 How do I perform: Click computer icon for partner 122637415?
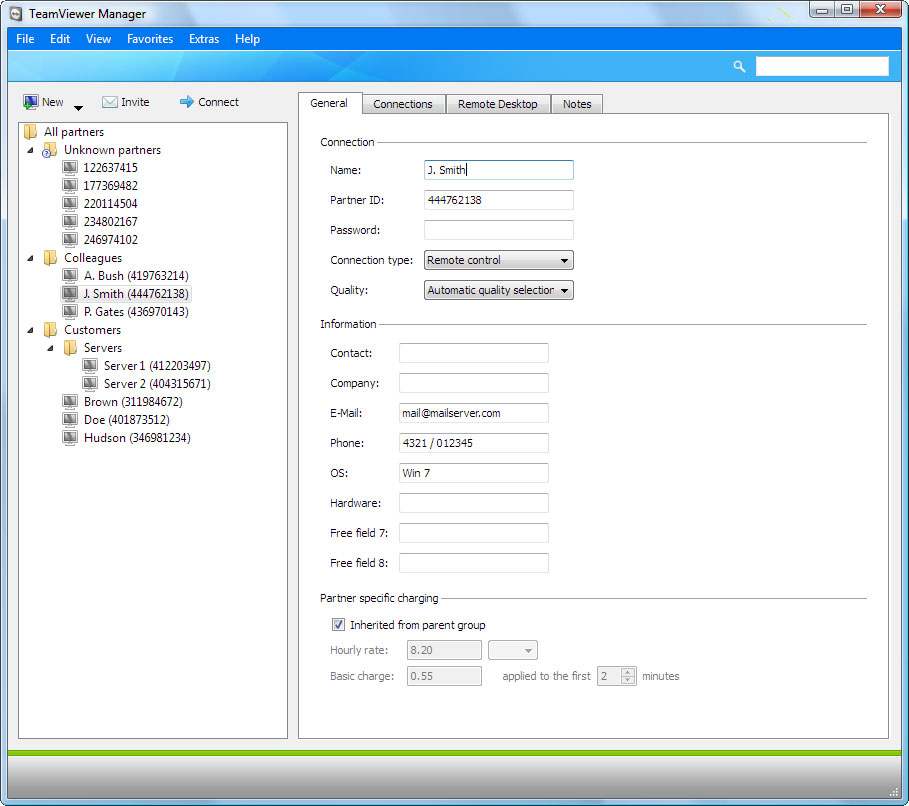70,168
